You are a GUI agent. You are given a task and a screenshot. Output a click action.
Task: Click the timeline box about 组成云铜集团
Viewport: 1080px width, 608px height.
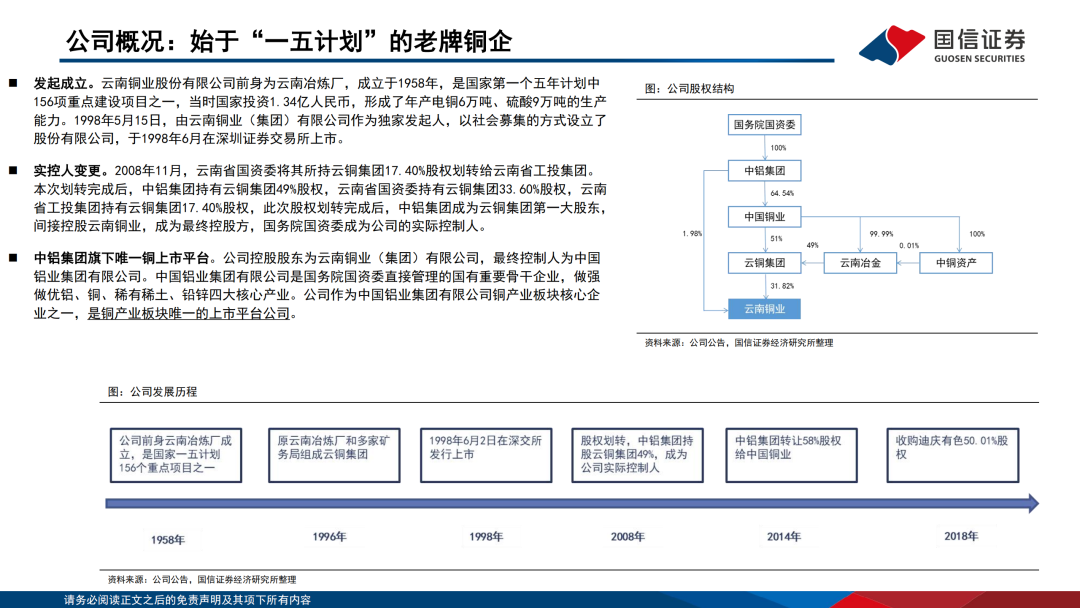[334, 455]
